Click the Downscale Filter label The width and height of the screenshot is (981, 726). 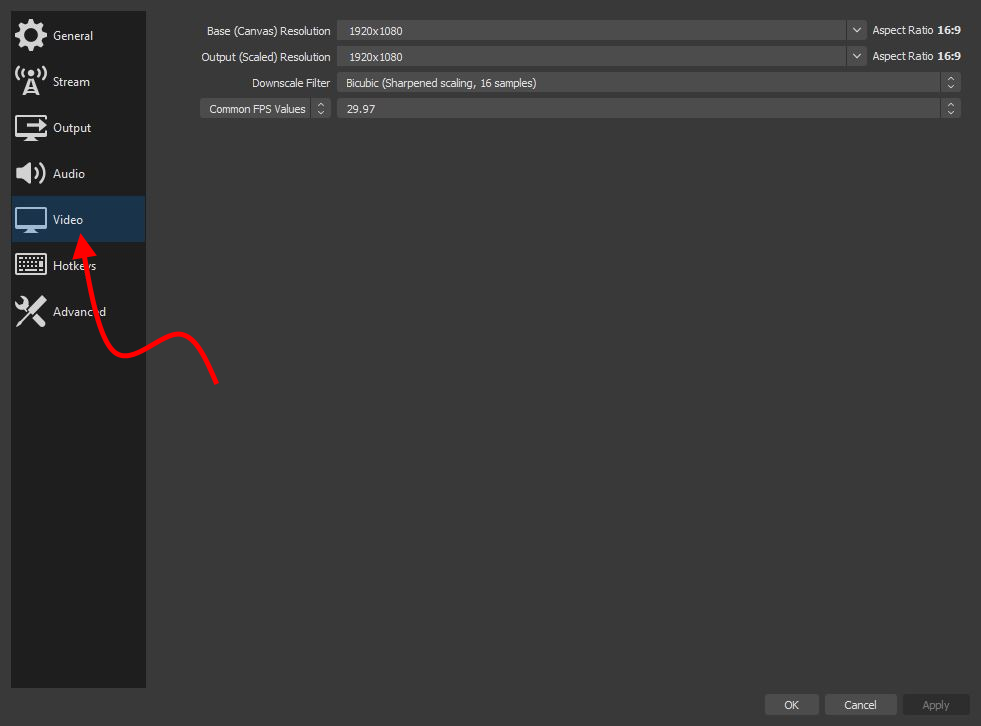coord(291,83)
